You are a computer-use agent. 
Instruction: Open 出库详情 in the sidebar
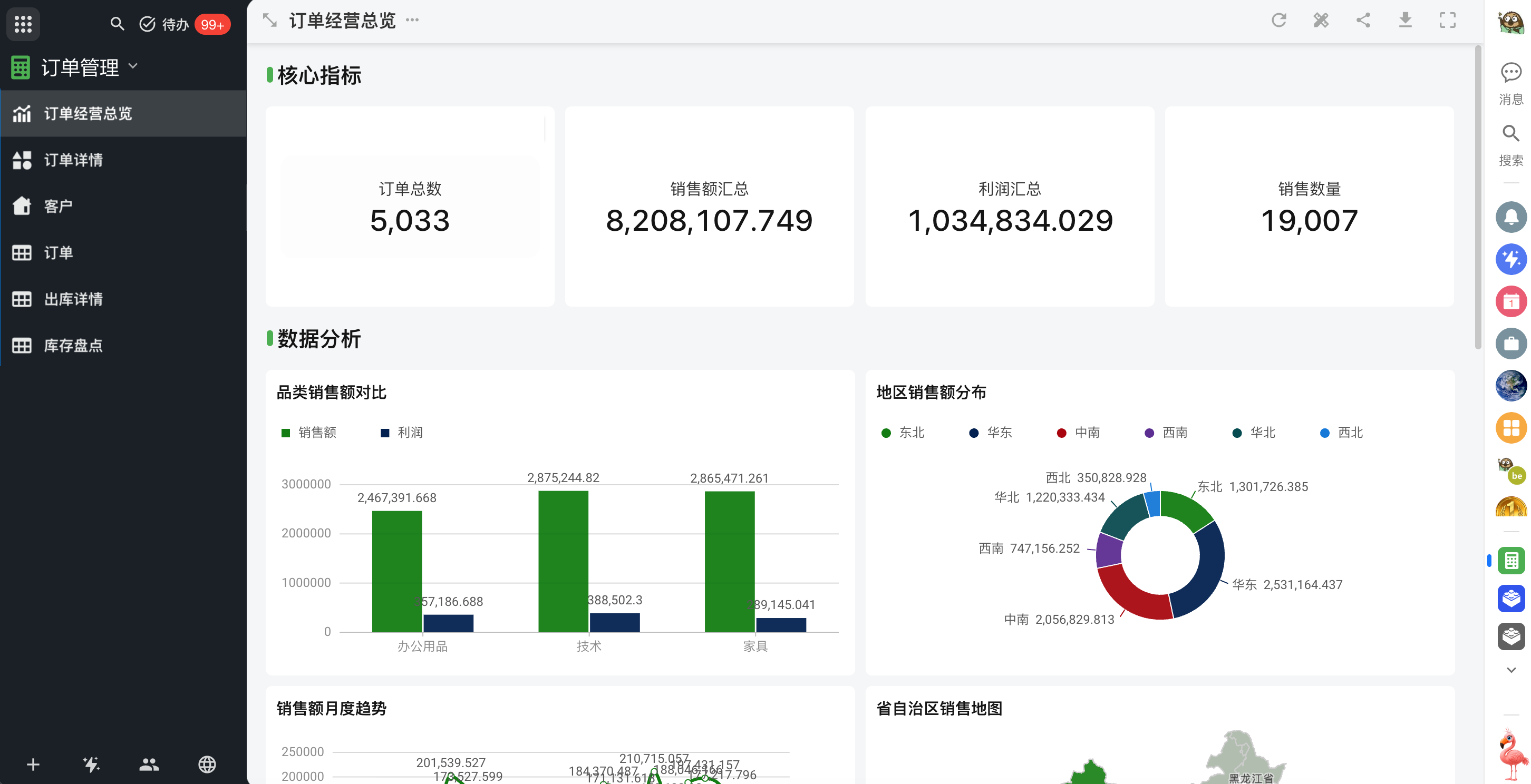pos(123,299)
